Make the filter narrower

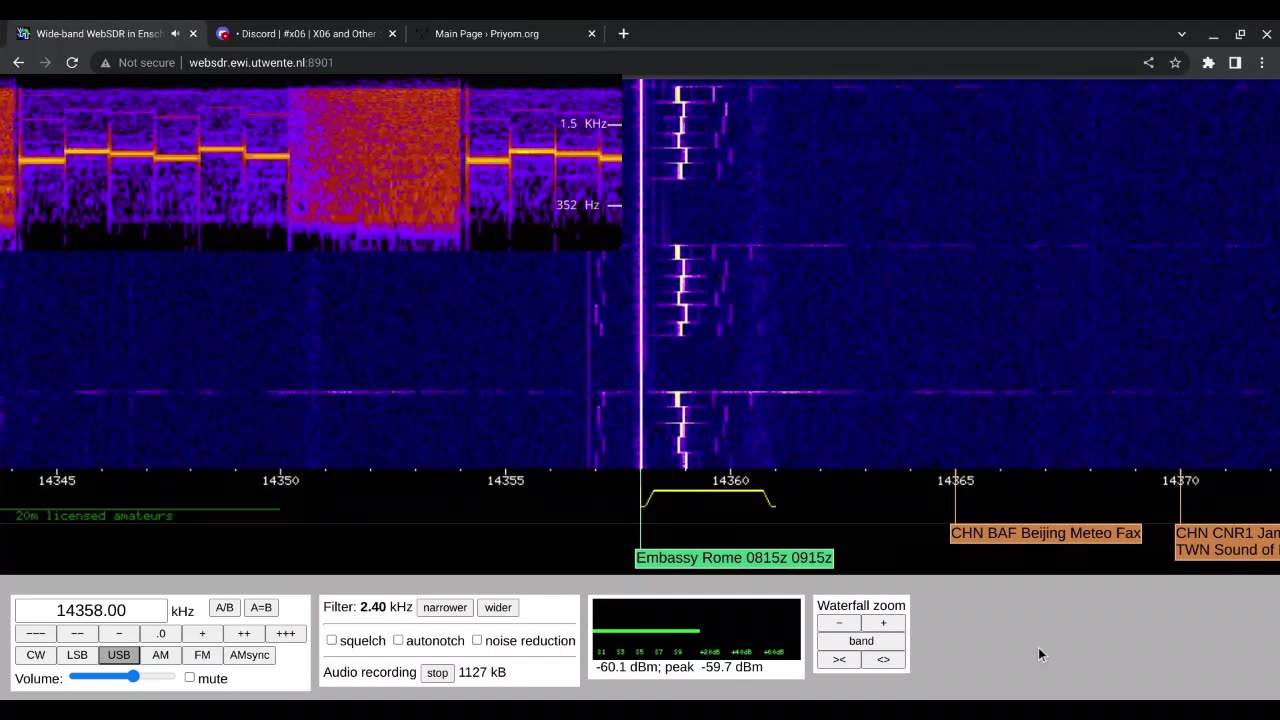(445, 607)
